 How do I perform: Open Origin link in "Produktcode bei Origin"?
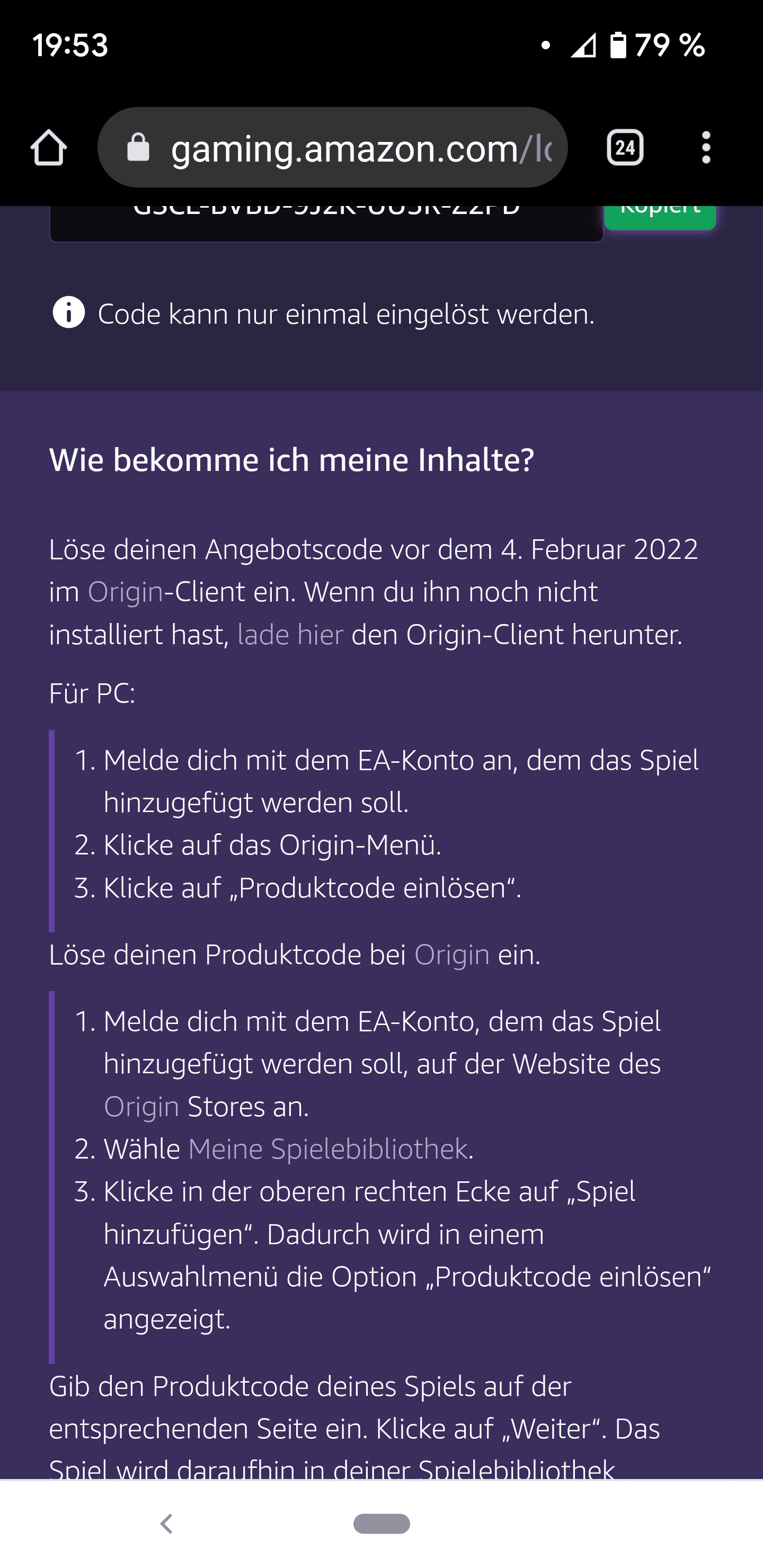point(452,955)
